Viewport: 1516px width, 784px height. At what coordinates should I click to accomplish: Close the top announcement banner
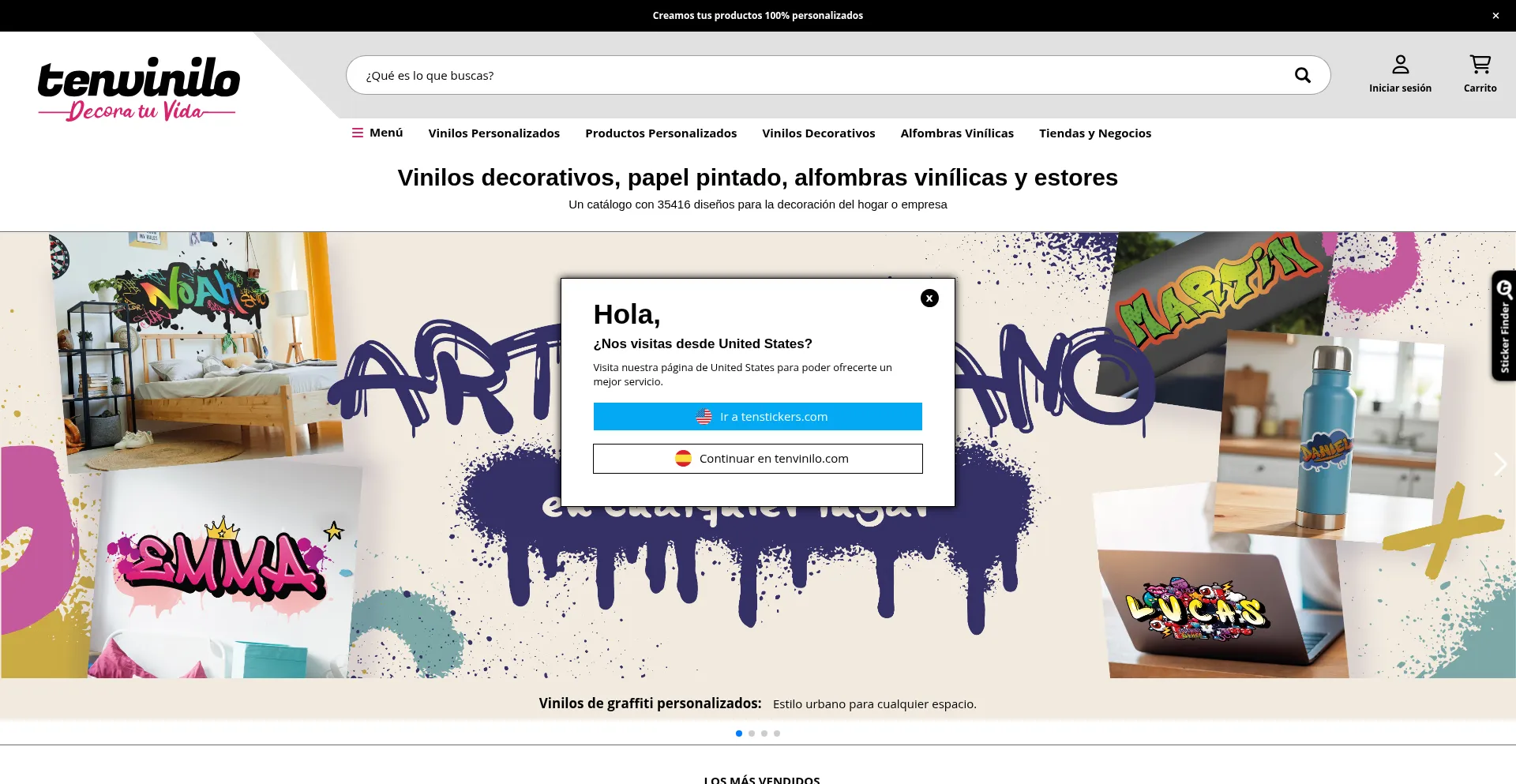[x=1495, y=16]
